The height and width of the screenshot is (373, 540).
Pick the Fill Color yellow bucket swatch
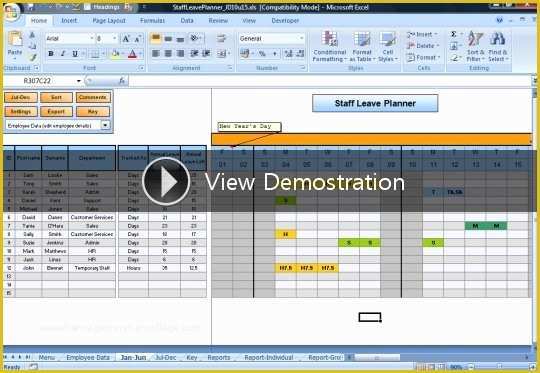pyautogui.click(x=115, y=53)
